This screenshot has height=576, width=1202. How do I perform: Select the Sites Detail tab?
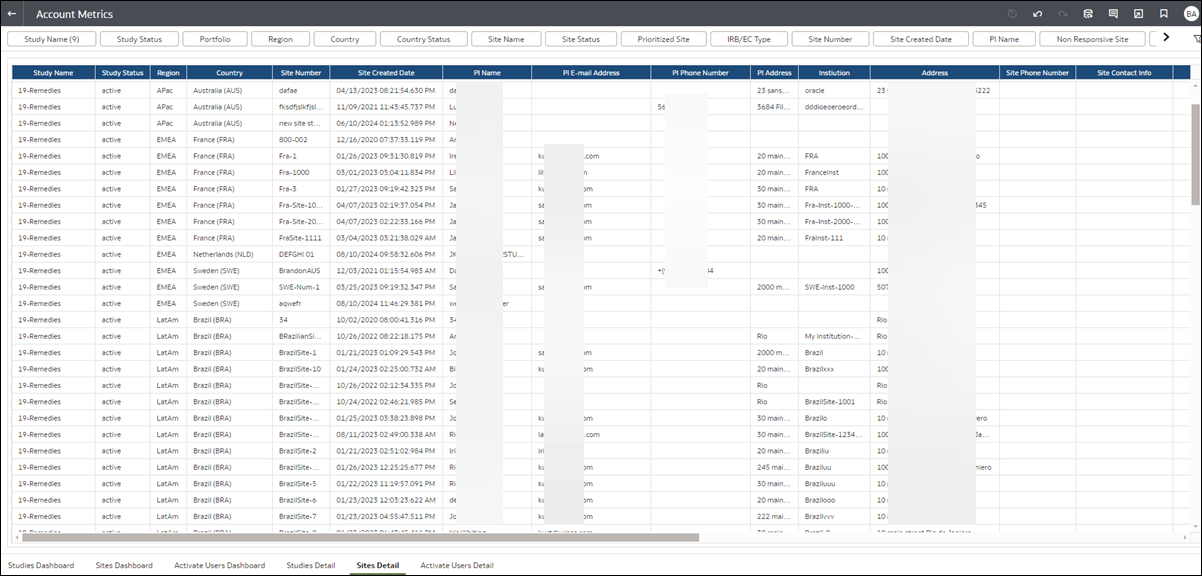(x=378, y=565)
